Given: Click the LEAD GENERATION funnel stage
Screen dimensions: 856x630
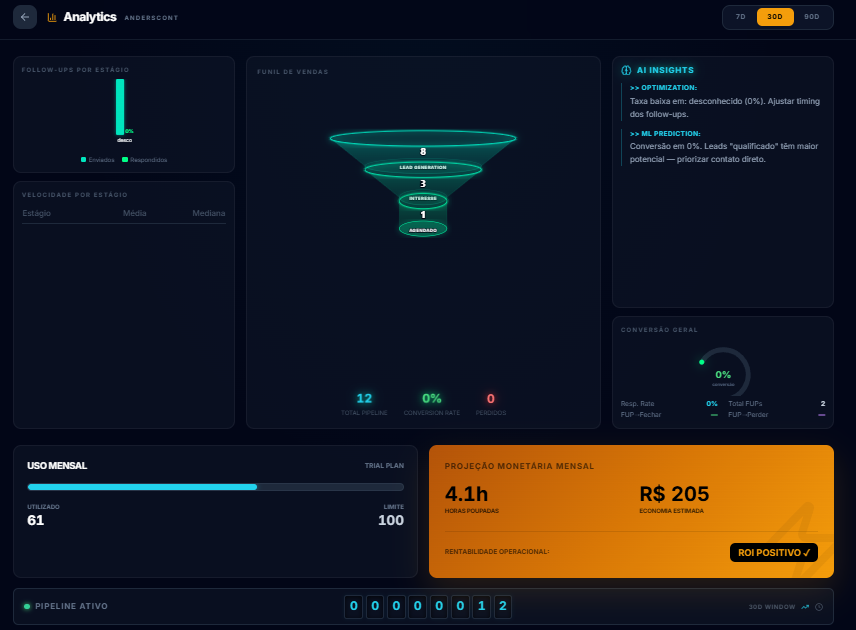Looking at the screenshot, I should click(x=422, y=166).
